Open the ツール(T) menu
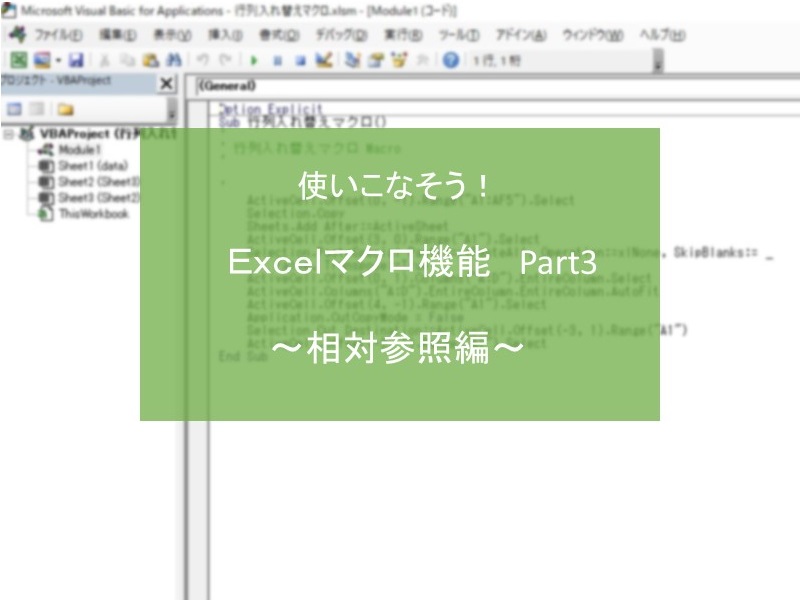This screenshot has width=800, height=600. pyautogui.click(x=458, y=34)
